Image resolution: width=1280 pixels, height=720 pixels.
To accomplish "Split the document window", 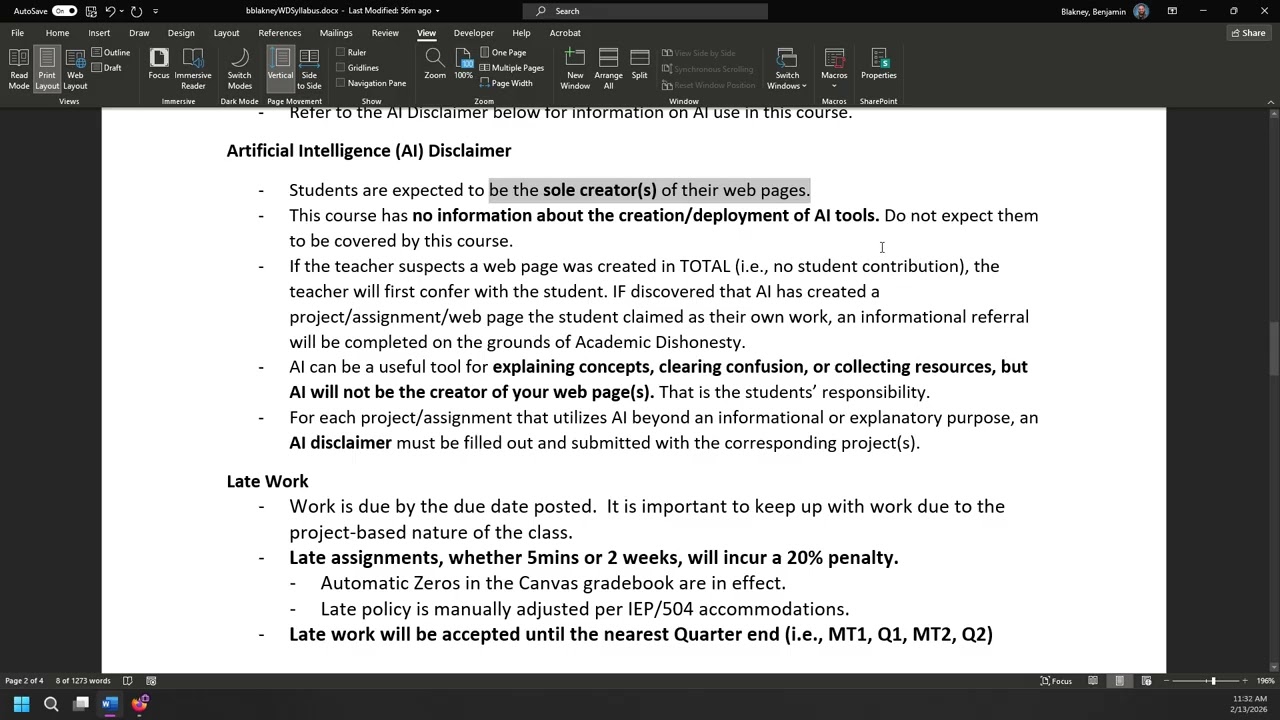I will 639,64.
